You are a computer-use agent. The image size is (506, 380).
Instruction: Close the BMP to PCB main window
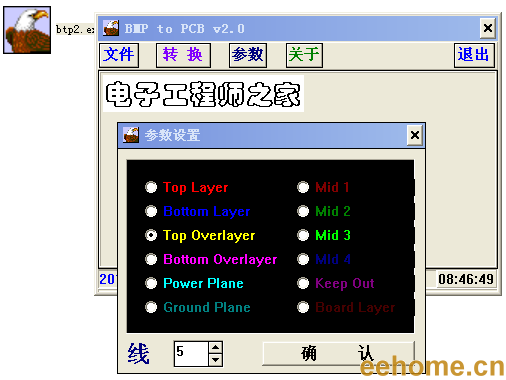click(x=488, y=28)
